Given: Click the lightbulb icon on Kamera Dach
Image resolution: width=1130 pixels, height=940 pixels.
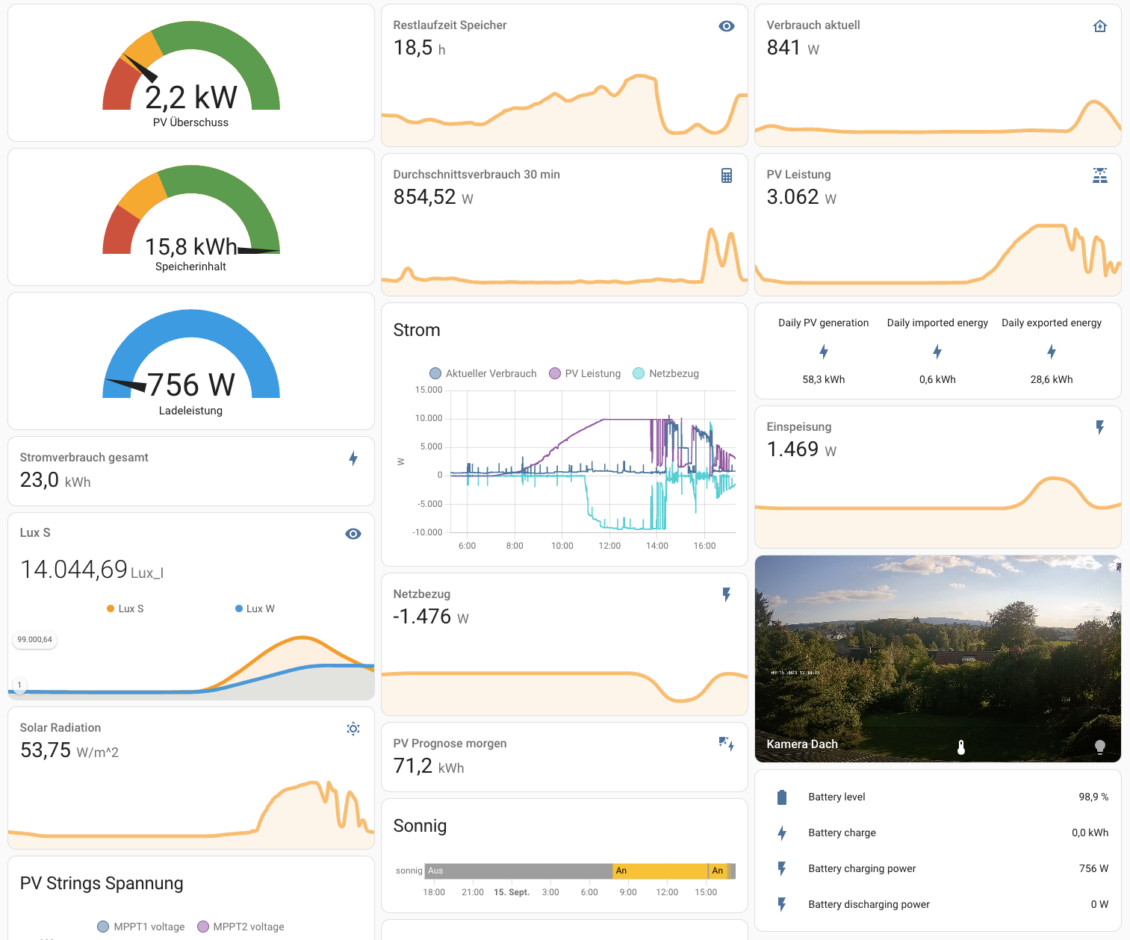Looking at the screenshot, I should pyautogui.click(x=1100, y=747).
